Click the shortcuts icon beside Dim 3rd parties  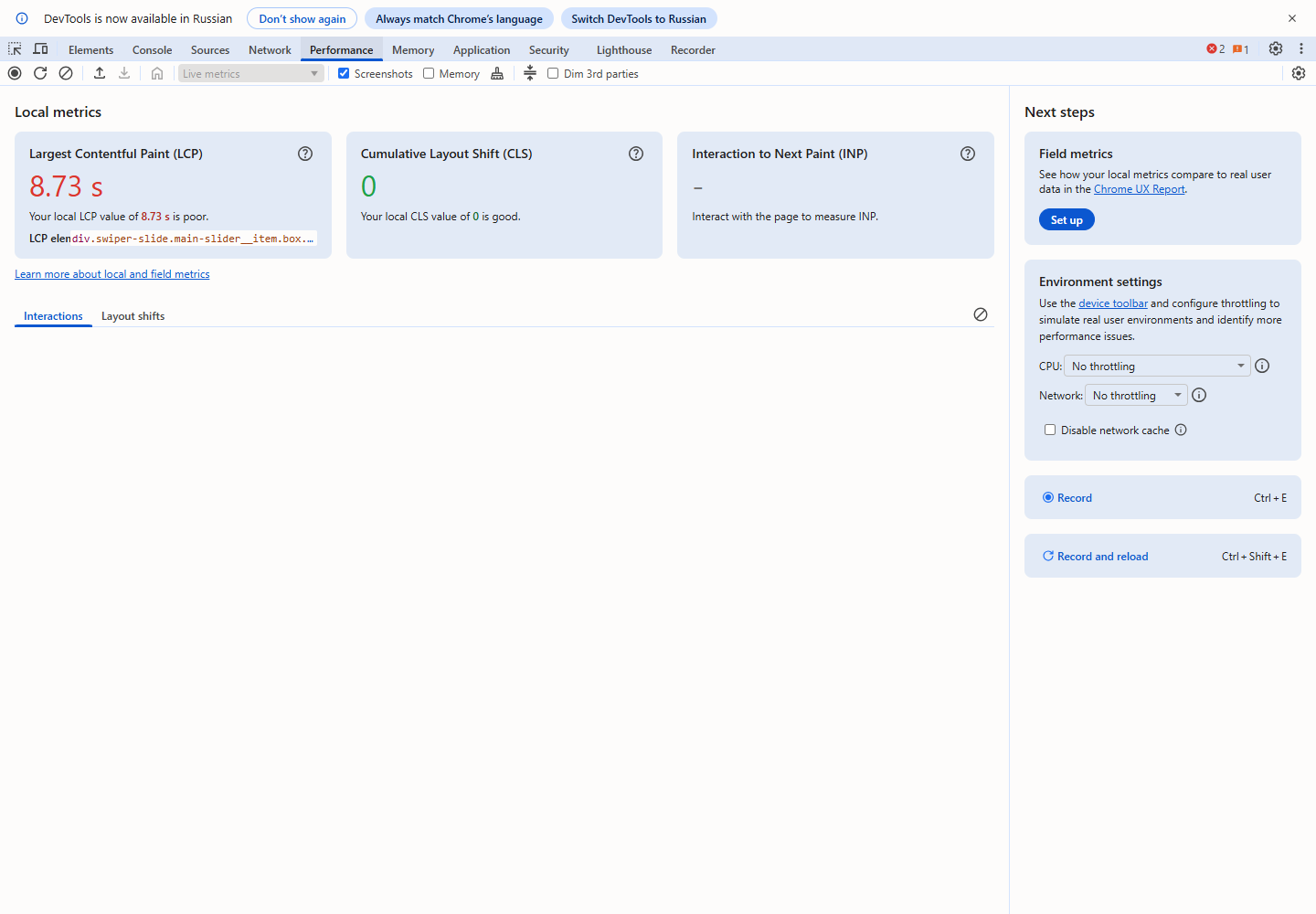pyautogui.click(x=530, y=73)
